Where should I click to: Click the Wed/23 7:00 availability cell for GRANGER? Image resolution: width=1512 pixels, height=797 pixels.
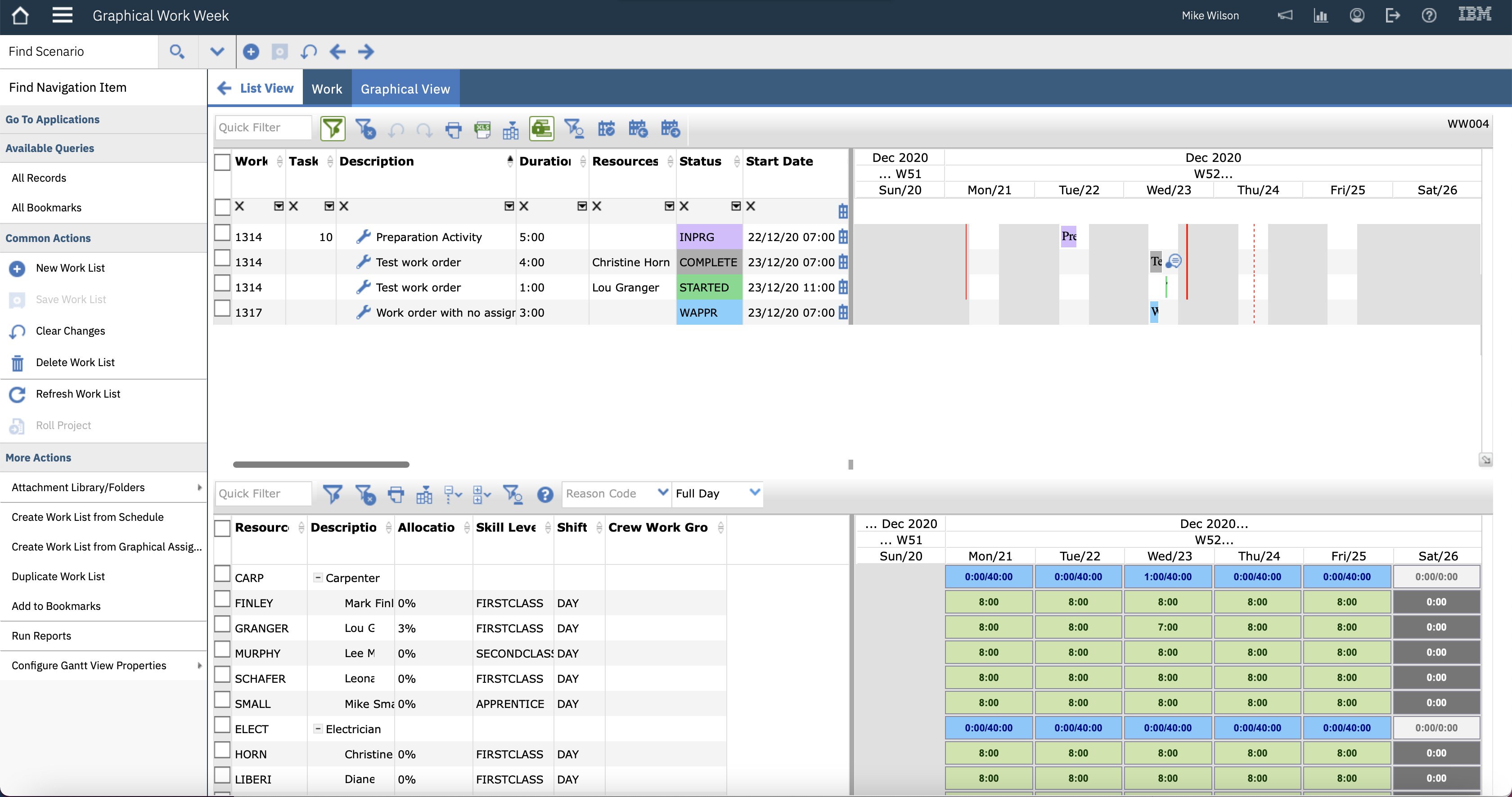pos(1167,627)
